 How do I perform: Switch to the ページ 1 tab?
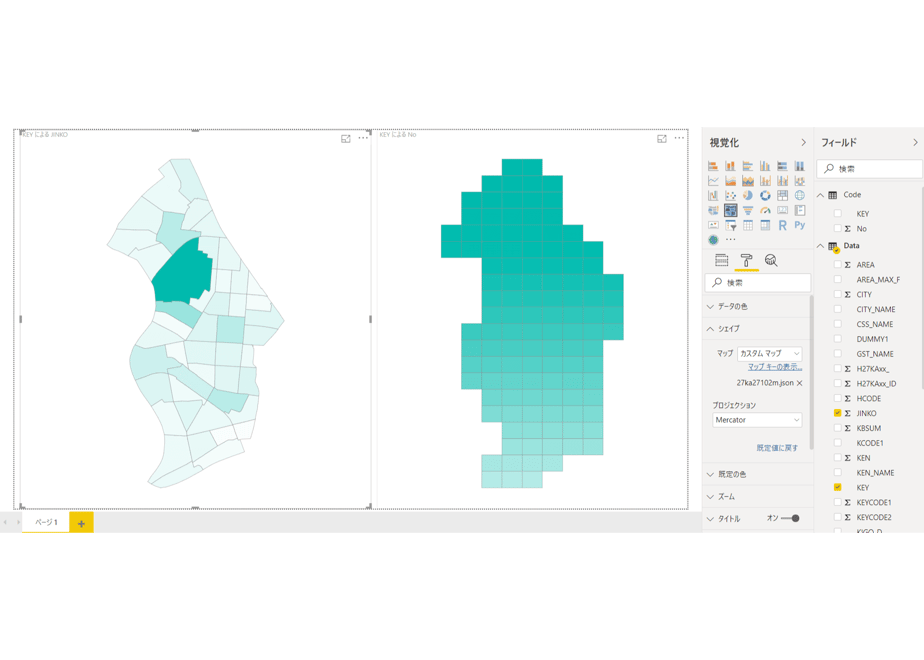coord(46,522)
